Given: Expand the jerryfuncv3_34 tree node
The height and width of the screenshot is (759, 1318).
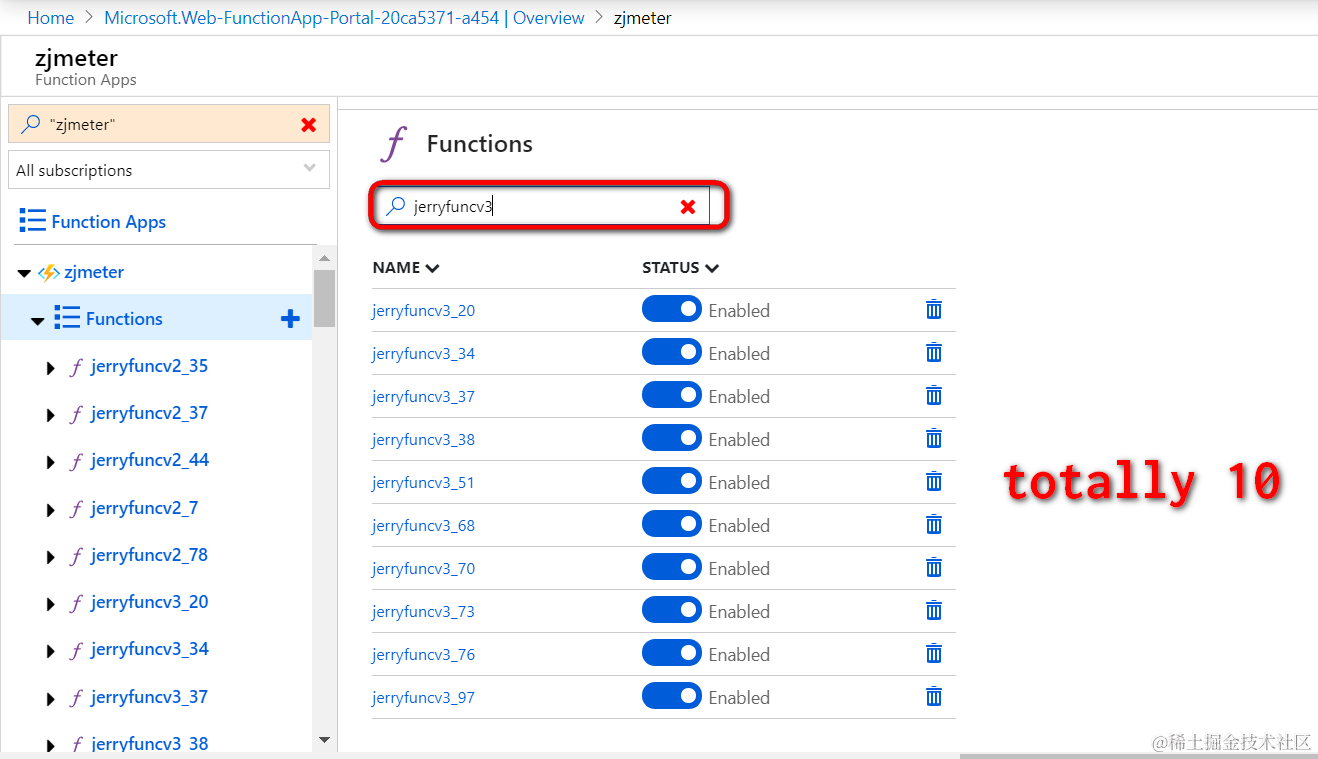Looking at the screenshot, I should (51, 651).
